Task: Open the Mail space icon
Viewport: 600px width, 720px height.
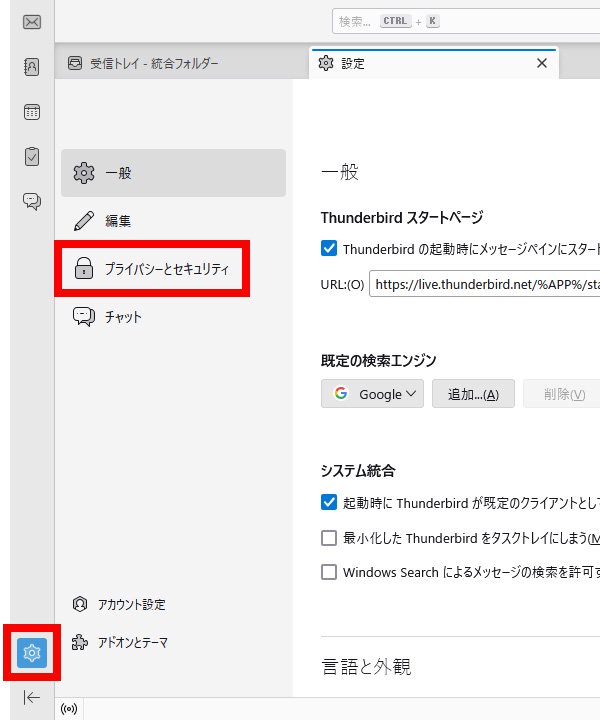Action: point(32,22)
